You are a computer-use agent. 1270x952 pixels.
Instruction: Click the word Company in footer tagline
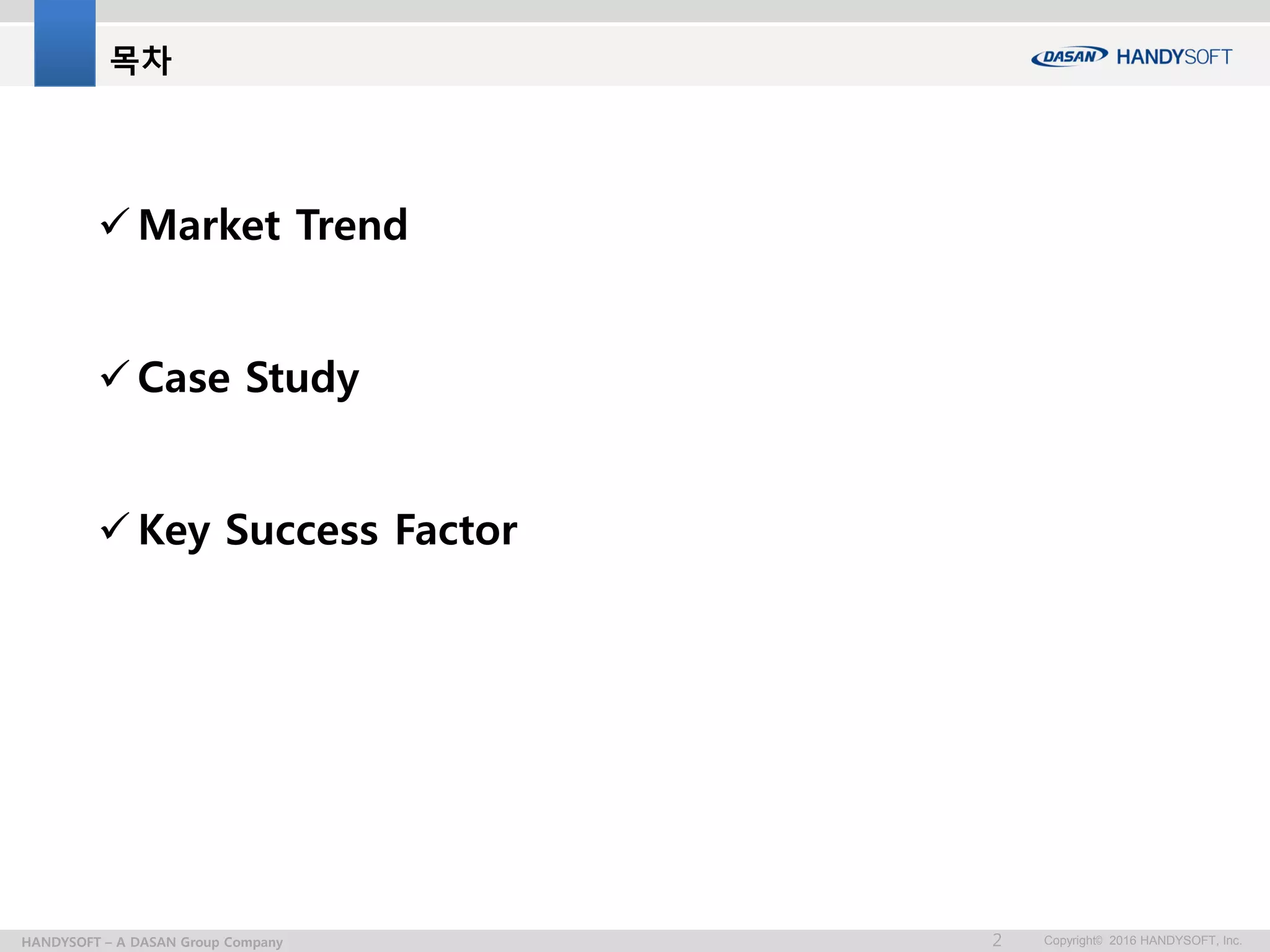tap(253, 942)
